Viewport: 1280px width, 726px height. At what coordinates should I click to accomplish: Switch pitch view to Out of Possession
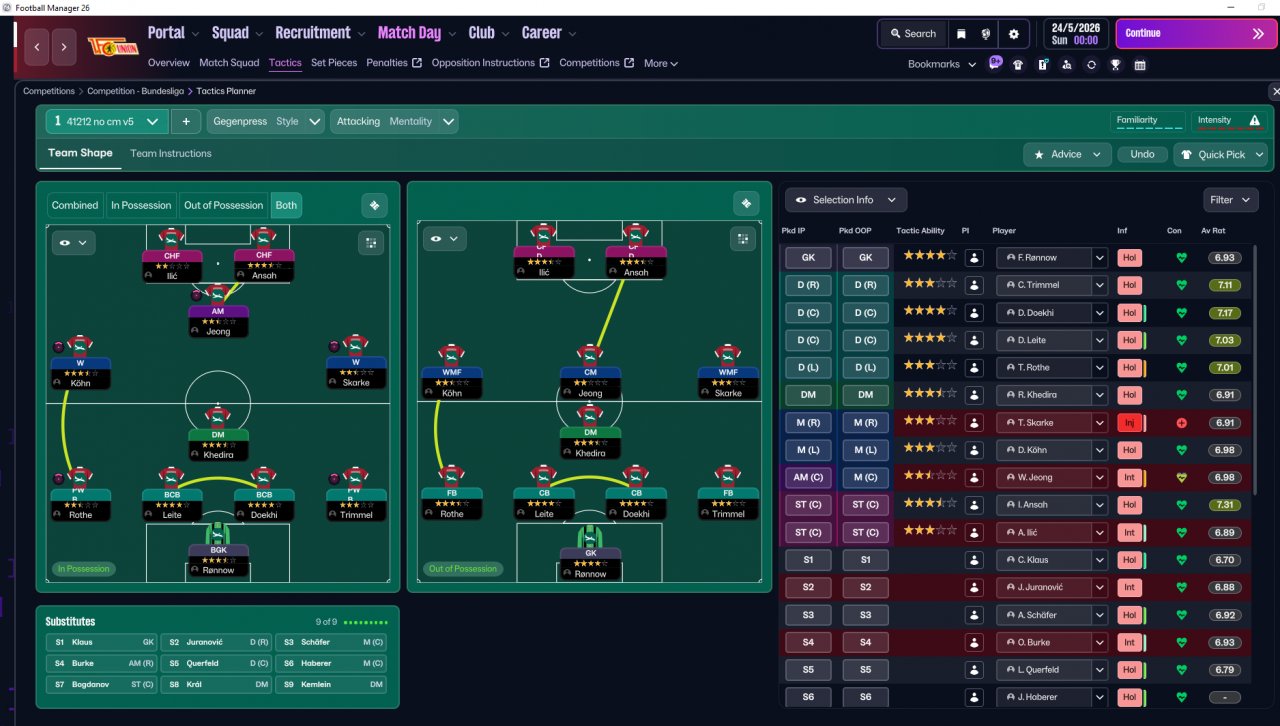[223, 205]
